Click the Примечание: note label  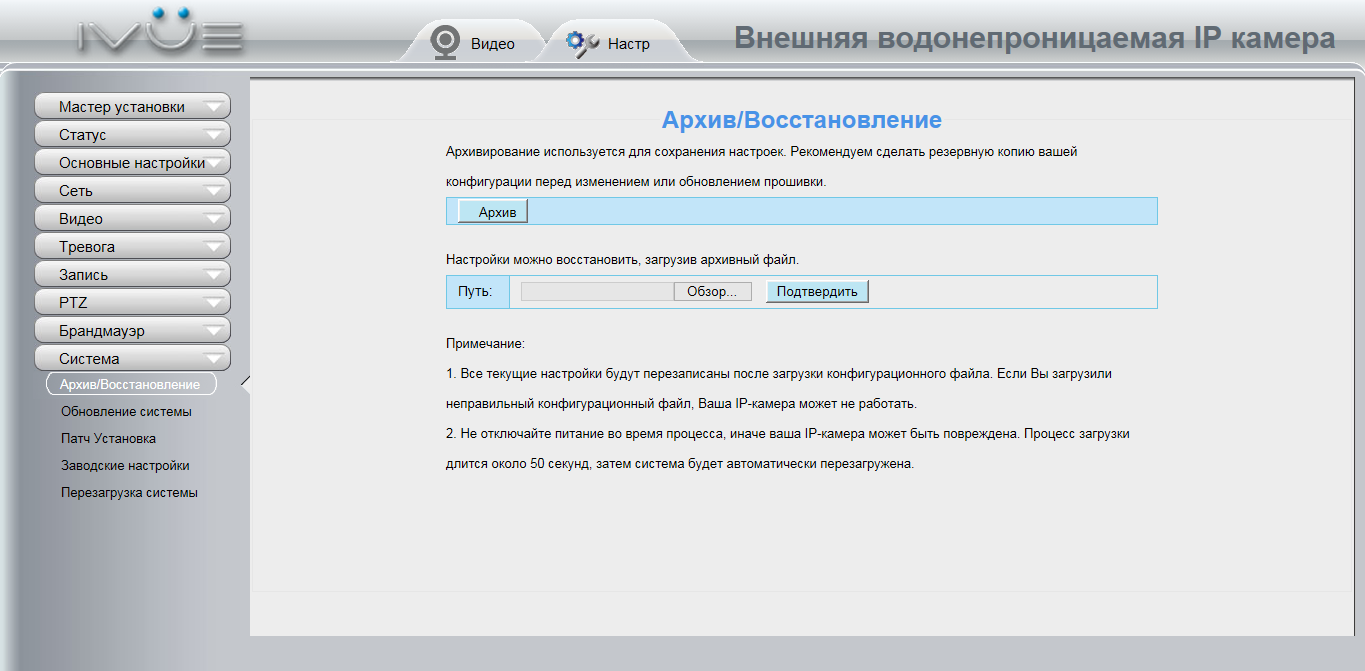point(485,344)
